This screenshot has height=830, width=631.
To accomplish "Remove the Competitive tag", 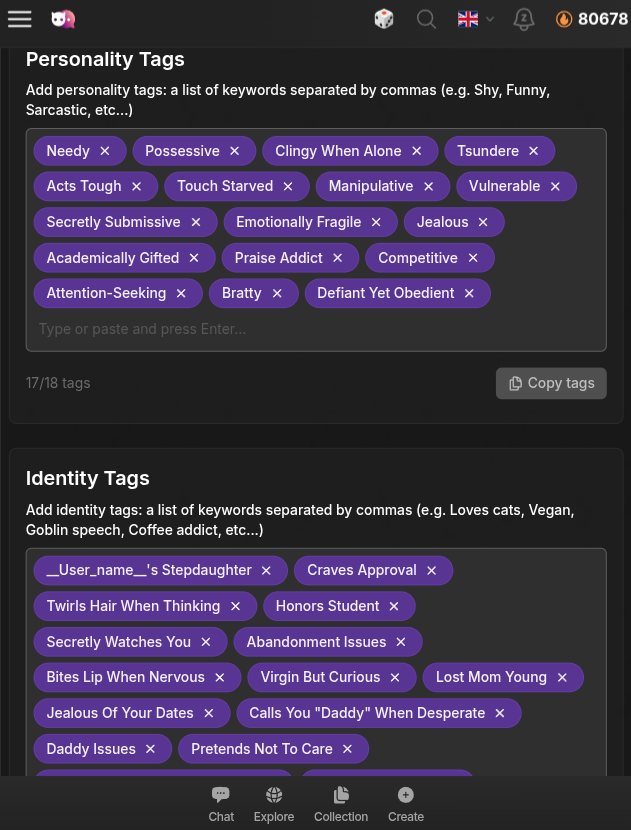I will point(473,258).
